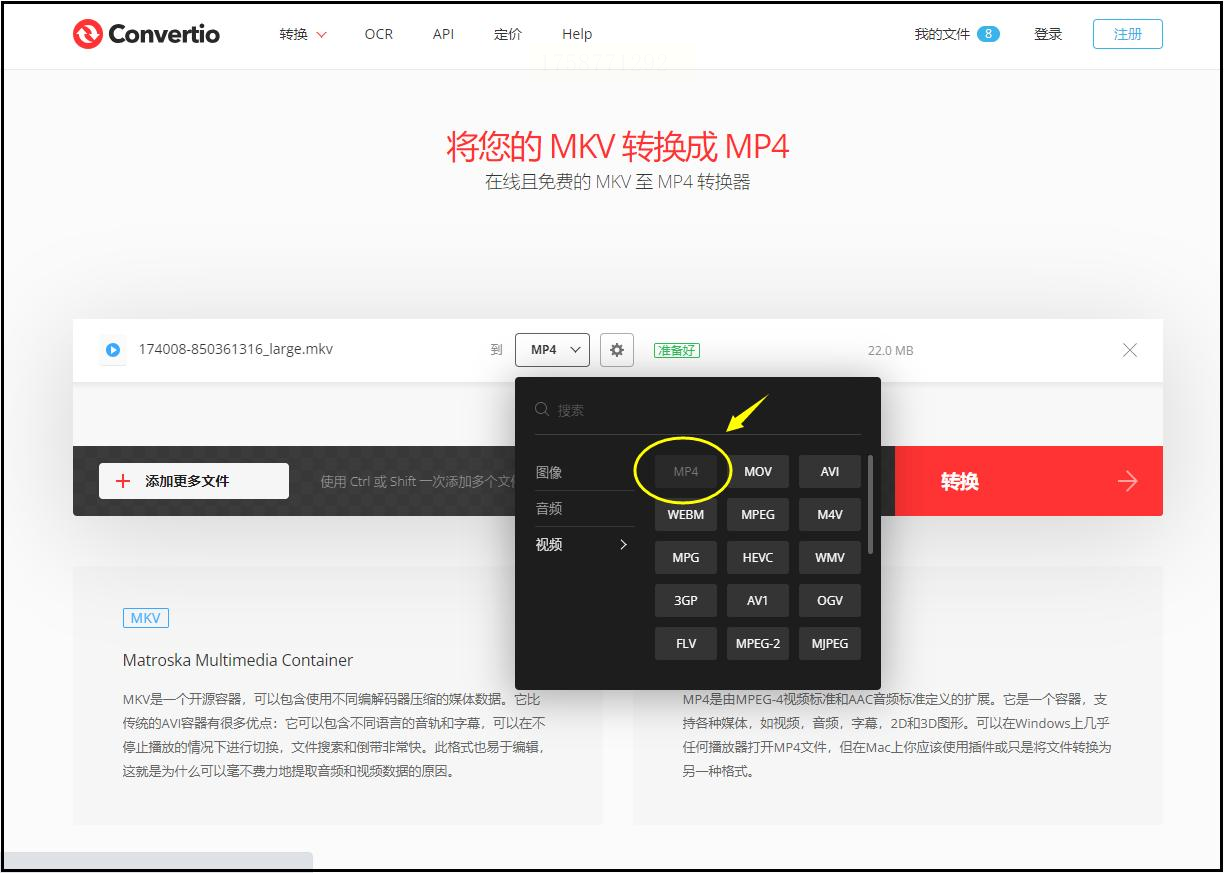Go to 定价 pricing page
This screenshot has height=873, width=1224.
click(x=508, y=34)
